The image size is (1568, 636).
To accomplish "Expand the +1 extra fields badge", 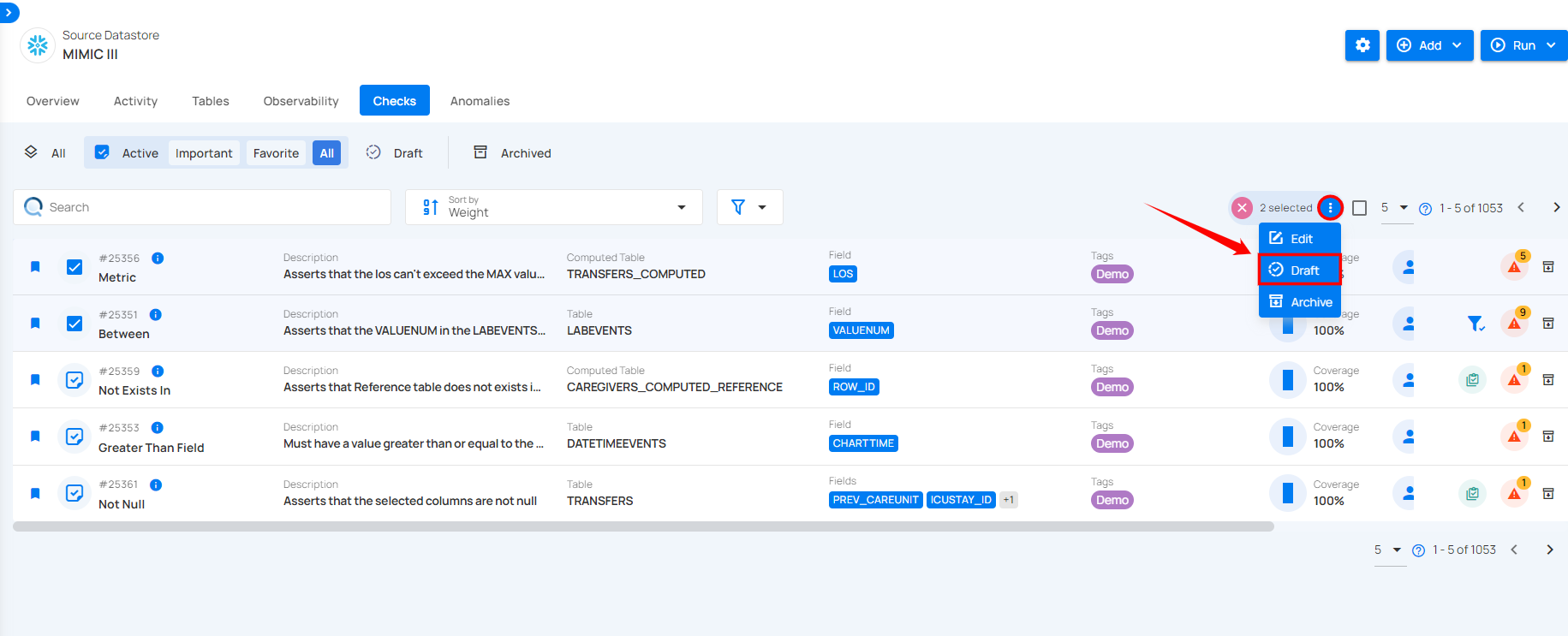I will pos(1008,500).
